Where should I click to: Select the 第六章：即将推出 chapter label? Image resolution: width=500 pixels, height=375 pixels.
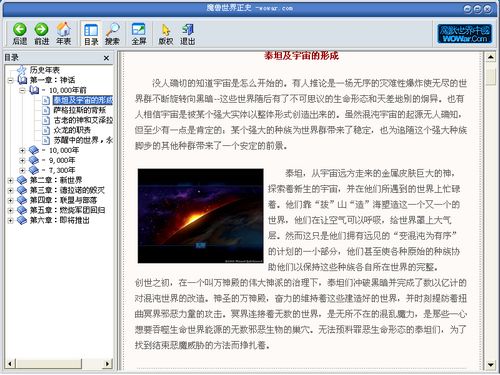pos(60,220)
